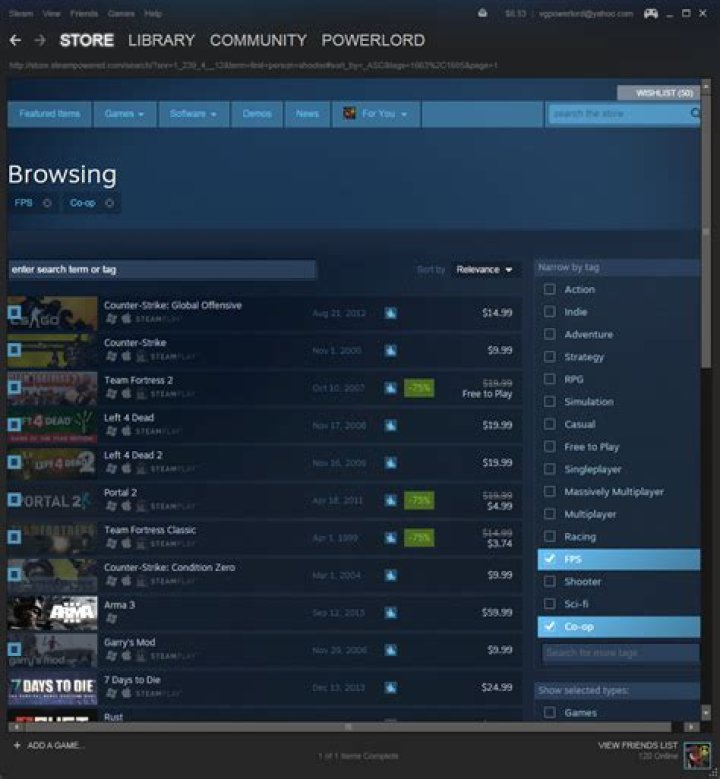Click the horizontal scrollbar thumb at bottom
Image resolution: width=720 pixels, height=779 pixels.
click(348, 727)
